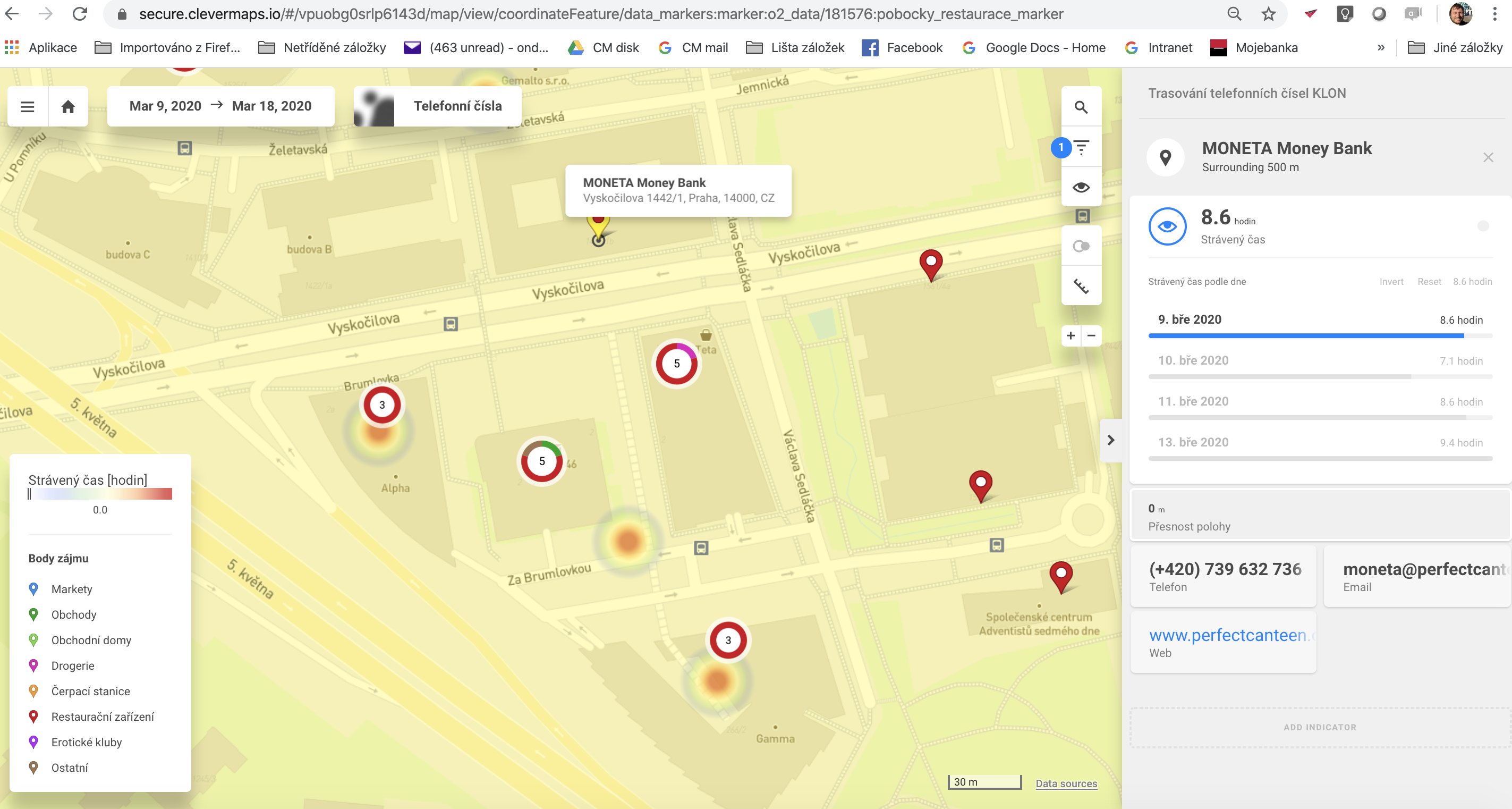
Task: Open the Netříděné záložky folder
Action: point(322,47)
